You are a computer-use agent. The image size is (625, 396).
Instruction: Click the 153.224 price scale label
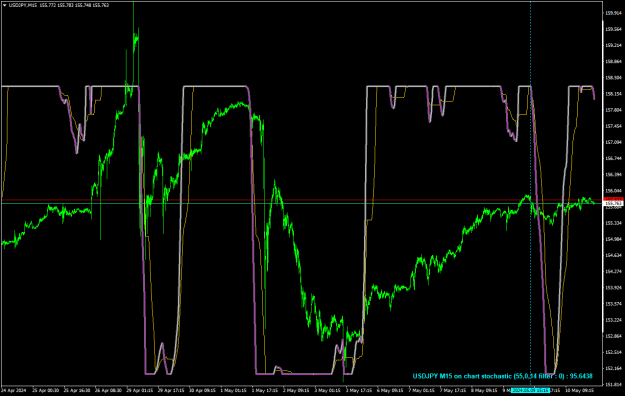tap(614, 320)
